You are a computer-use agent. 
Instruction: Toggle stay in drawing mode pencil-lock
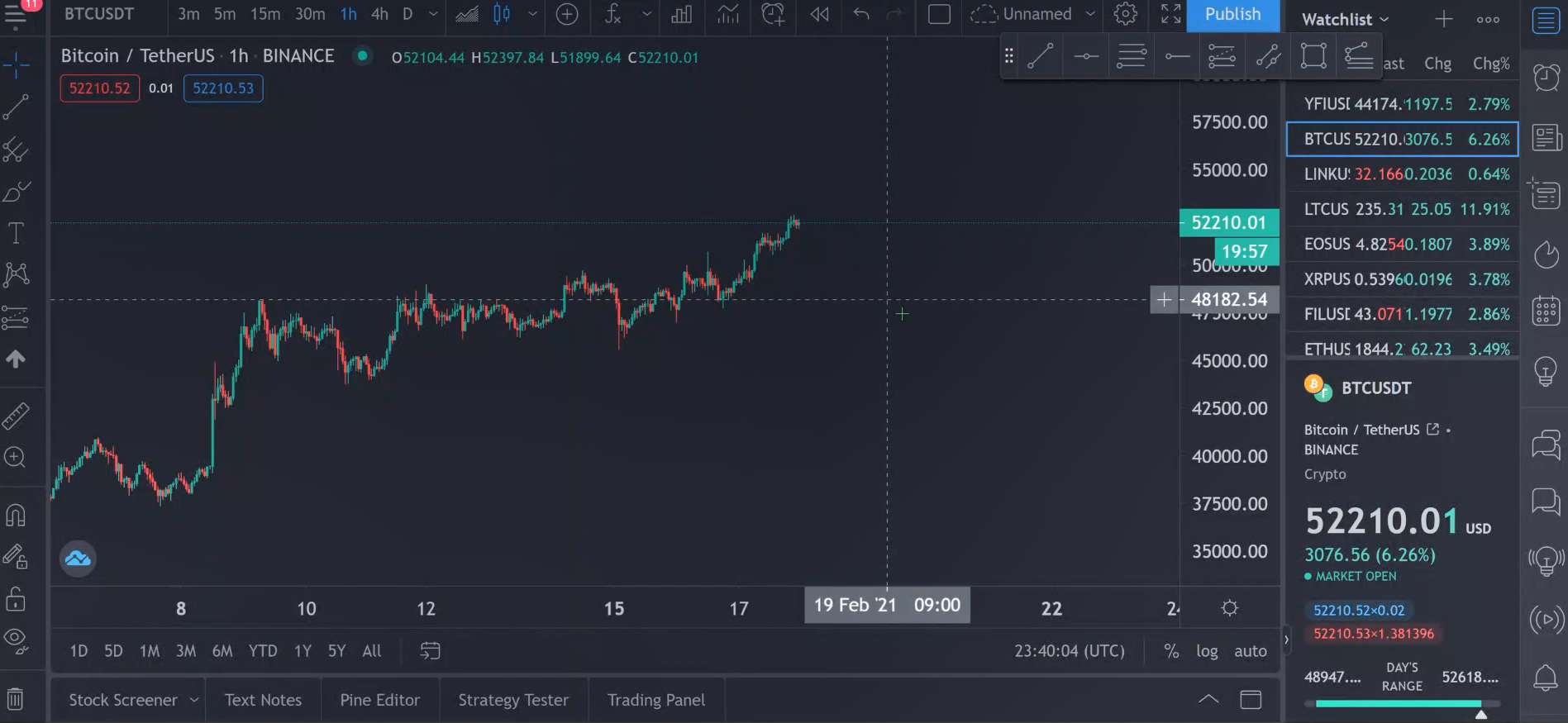(x=16, y=557)
